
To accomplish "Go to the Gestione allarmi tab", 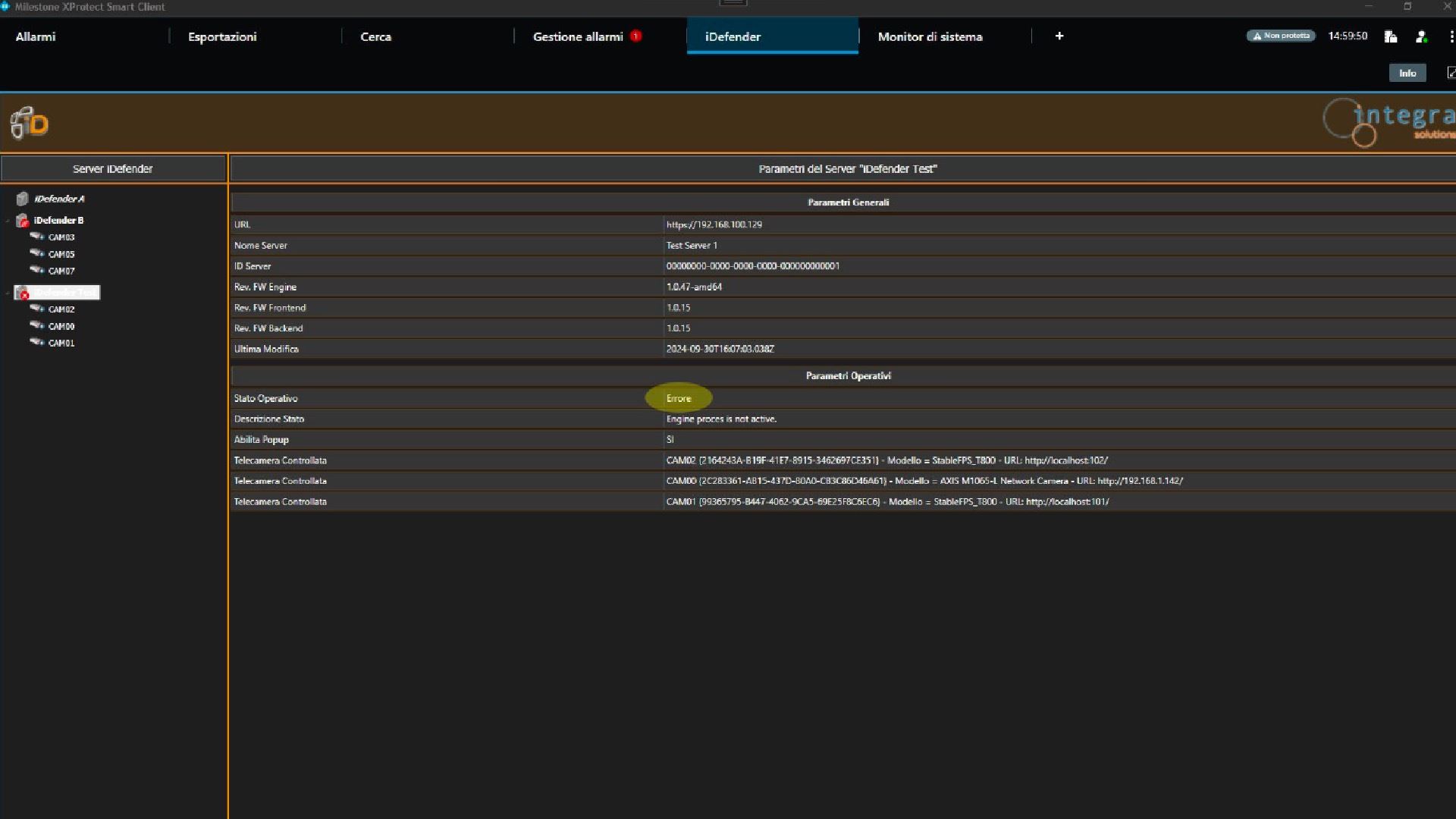I will coord(578,36).
